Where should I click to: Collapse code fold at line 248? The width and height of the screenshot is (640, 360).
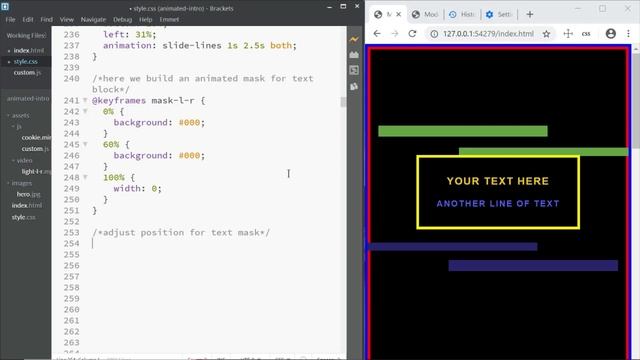(x=85, y=177)
